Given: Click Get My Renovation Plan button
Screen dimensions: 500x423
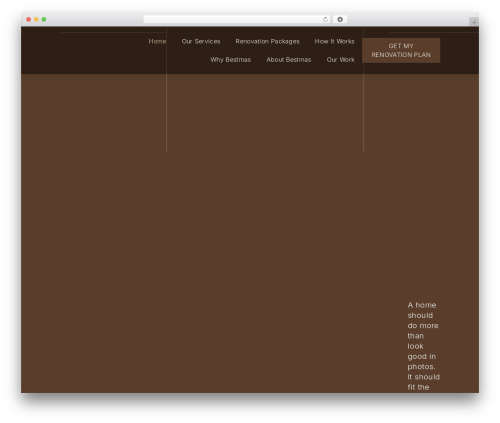Looking at the screenshot, I should (401, 50).
